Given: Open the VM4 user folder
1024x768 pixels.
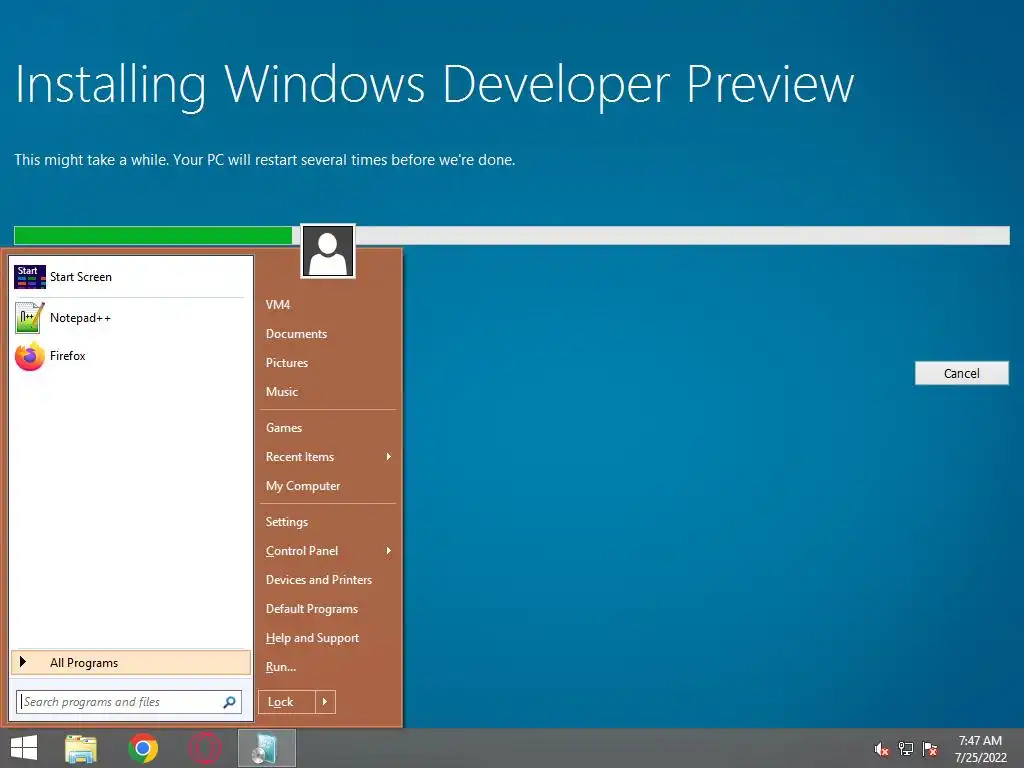Looking at the screenshot, I should [x=278, y=304].
